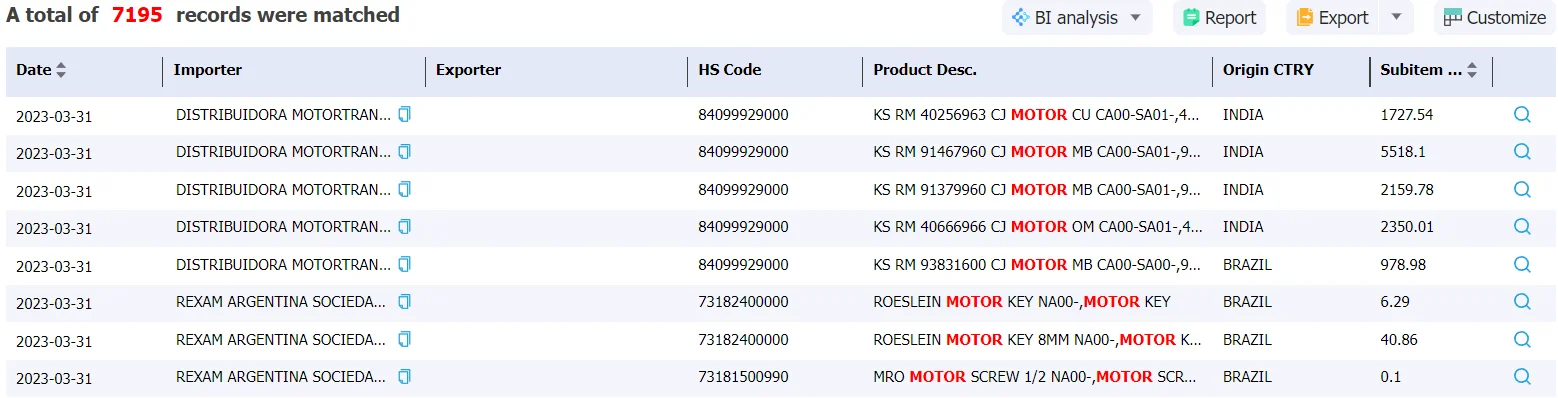Screen dimensions: 1558x398
Task: Copy importer name in the 2159.78 row
Action: tap(404, 189)
